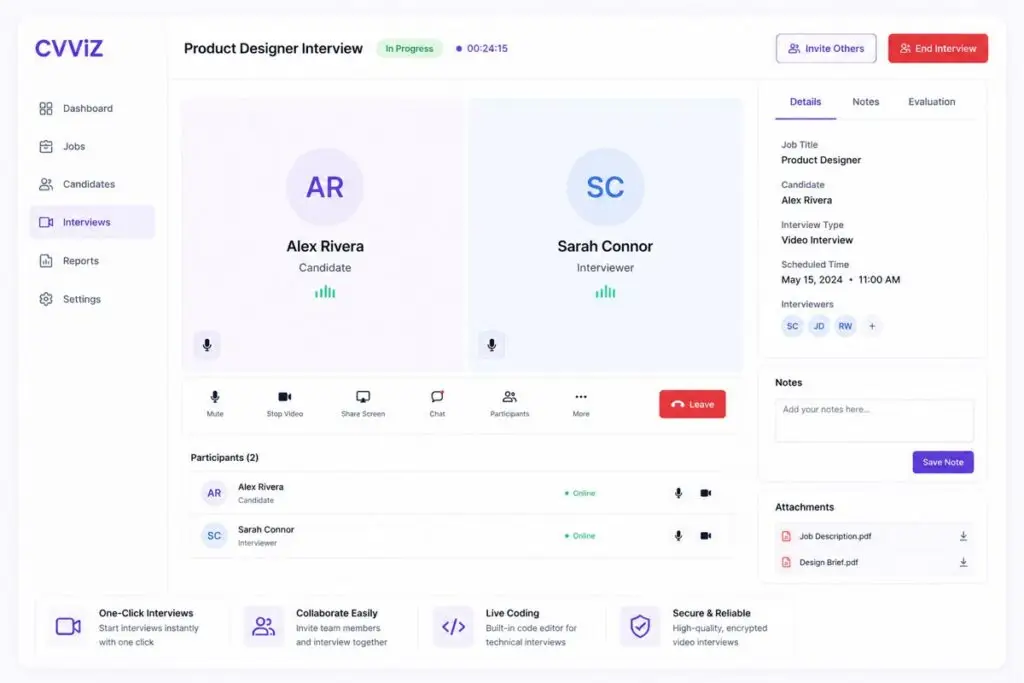Click the red Leave button
The height and width of the screenshot is (683, 1024).
click(692, 404)
